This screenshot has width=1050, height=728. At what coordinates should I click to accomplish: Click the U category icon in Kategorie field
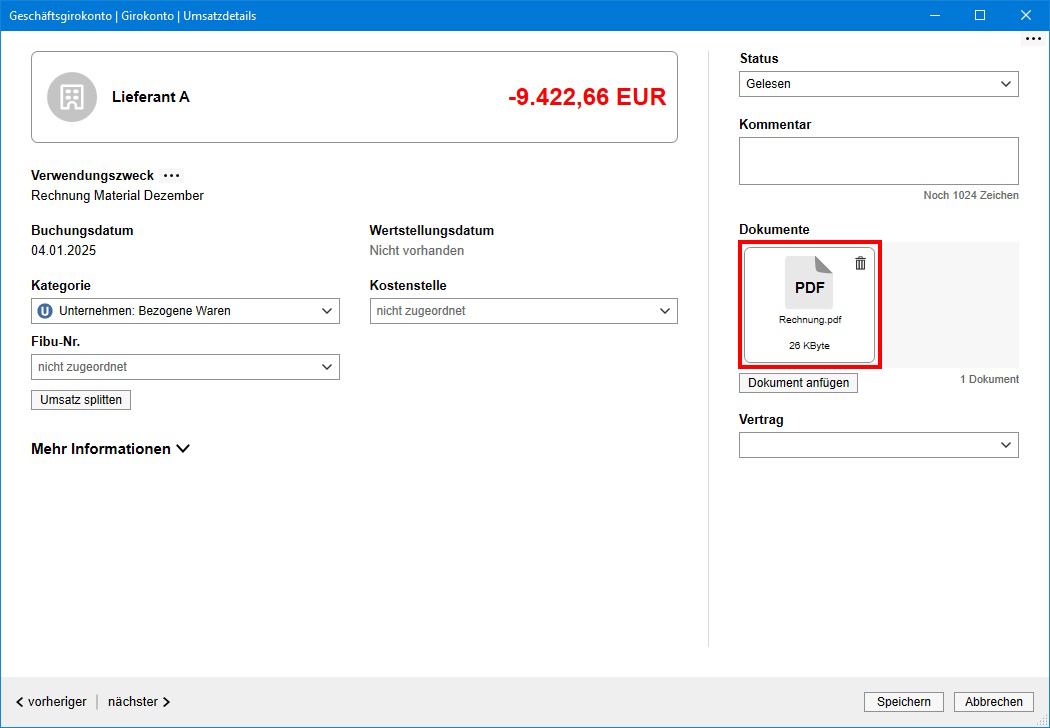pyautogui.click(x=45, y=311)
